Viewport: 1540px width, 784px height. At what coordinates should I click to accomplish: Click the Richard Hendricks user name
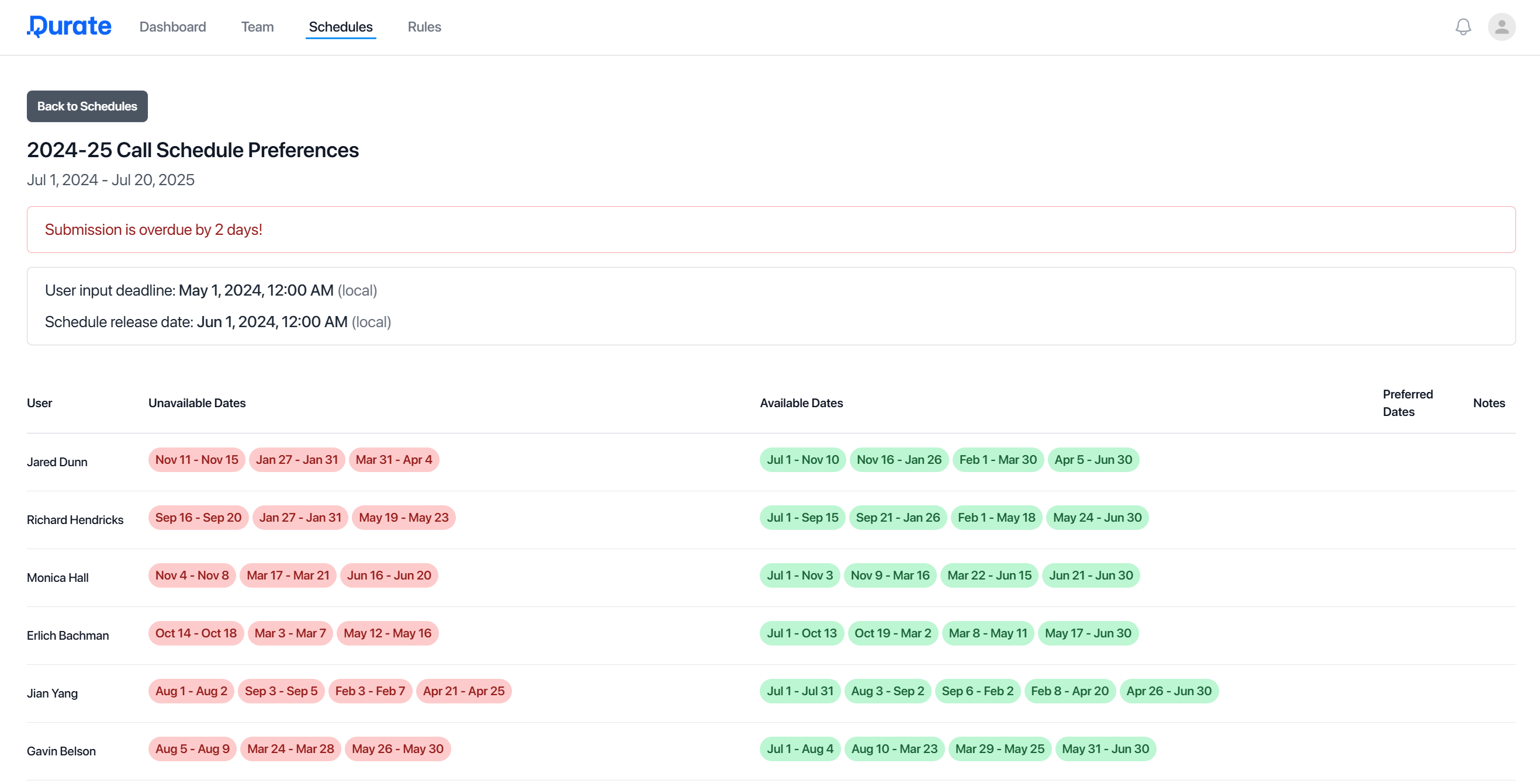point(75,519)
